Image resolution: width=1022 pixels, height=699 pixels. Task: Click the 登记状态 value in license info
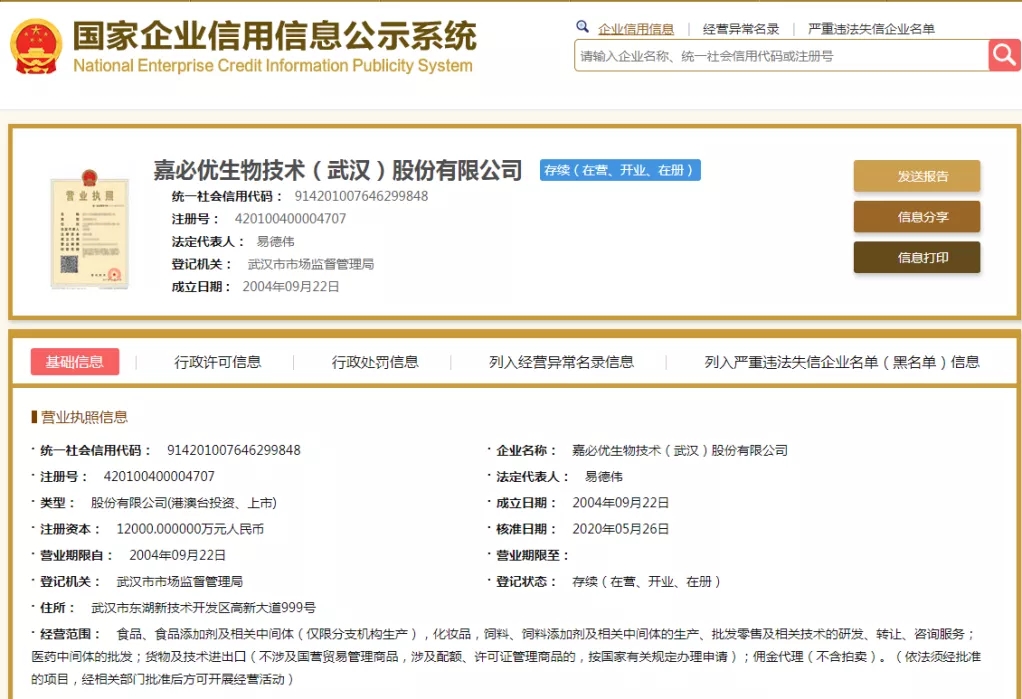[646, 581]
